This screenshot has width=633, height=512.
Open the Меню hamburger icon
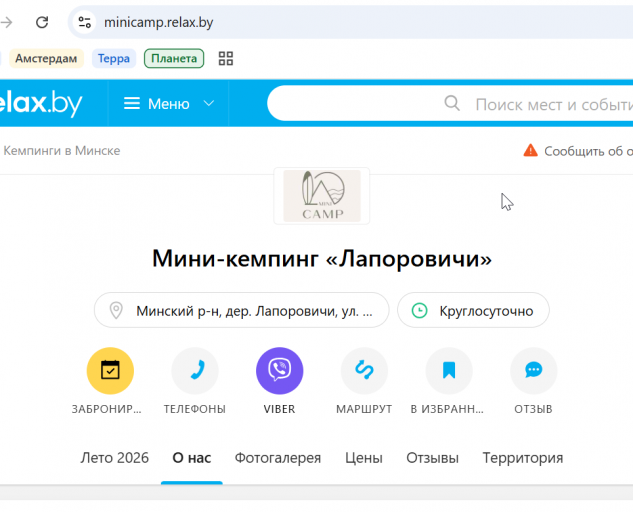(x=132, y=103)
